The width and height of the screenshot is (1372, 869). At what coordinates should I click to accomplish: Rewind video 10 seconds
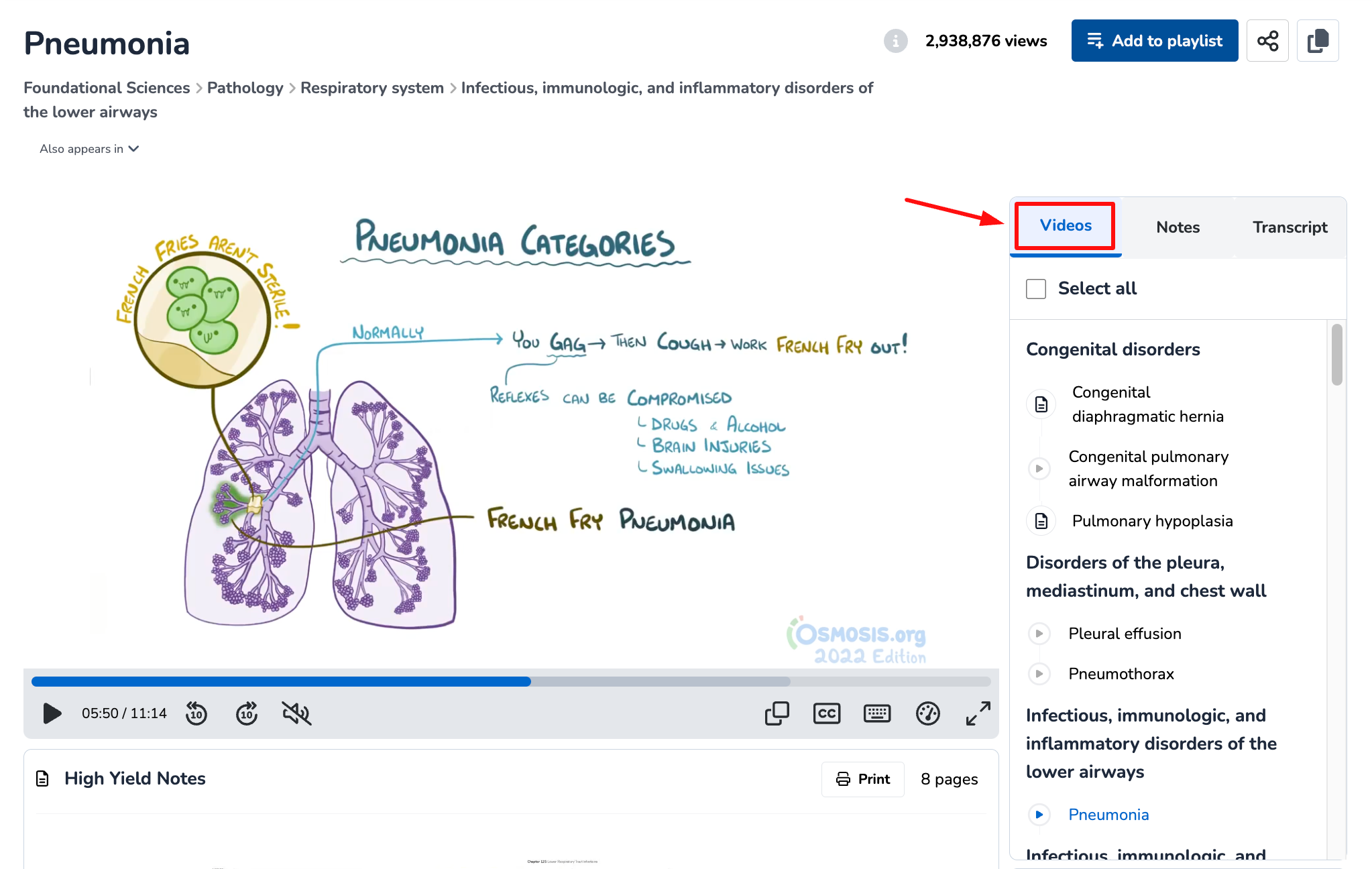tap(196, 713)
